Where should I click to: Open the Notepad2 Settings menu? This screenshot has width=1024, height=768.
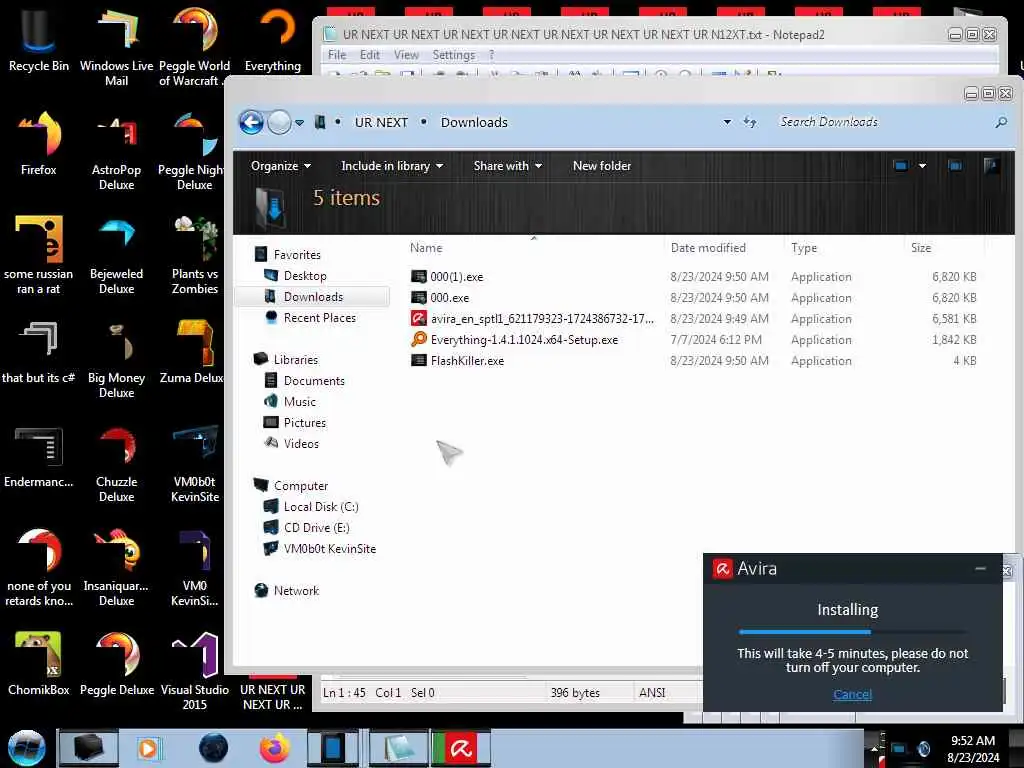453,55
